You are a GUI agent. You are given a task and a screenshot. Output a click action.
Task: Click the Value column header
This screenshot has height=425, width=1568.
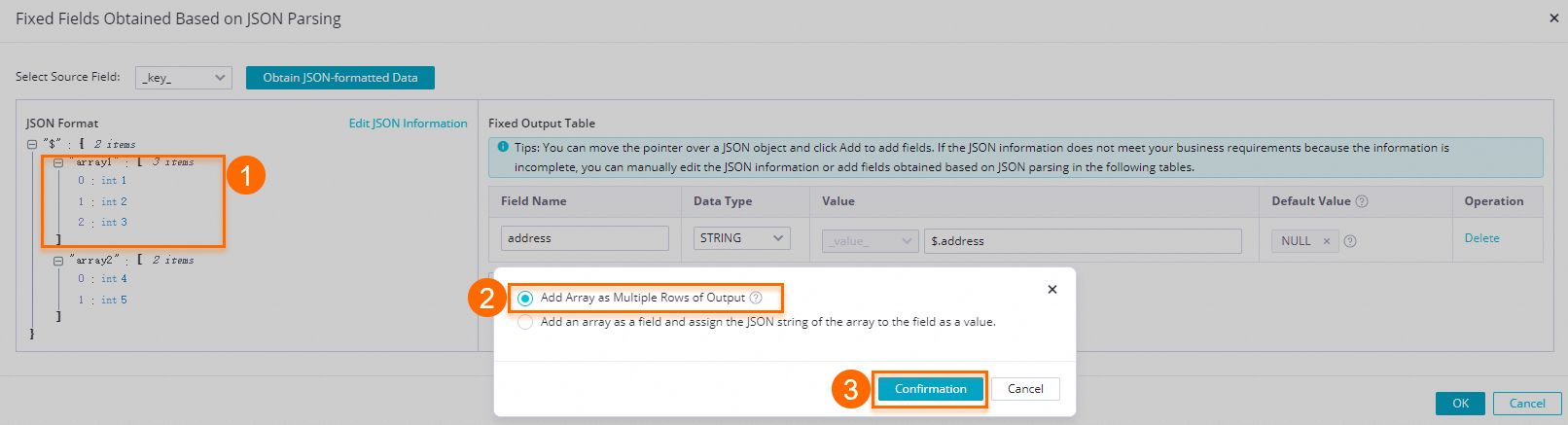tap(837, 201)
